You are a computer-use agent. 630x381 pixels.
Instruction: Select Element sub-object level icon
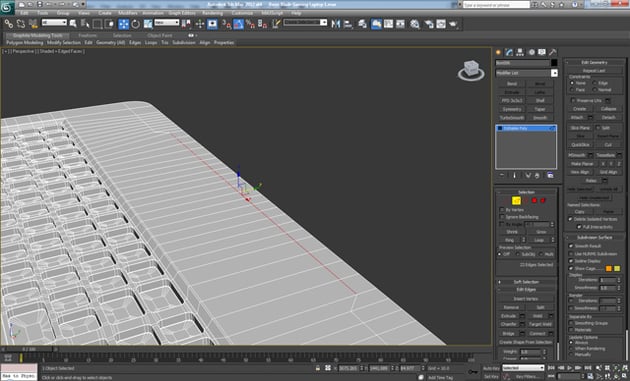pyautogui.click(x=543, y=200)
